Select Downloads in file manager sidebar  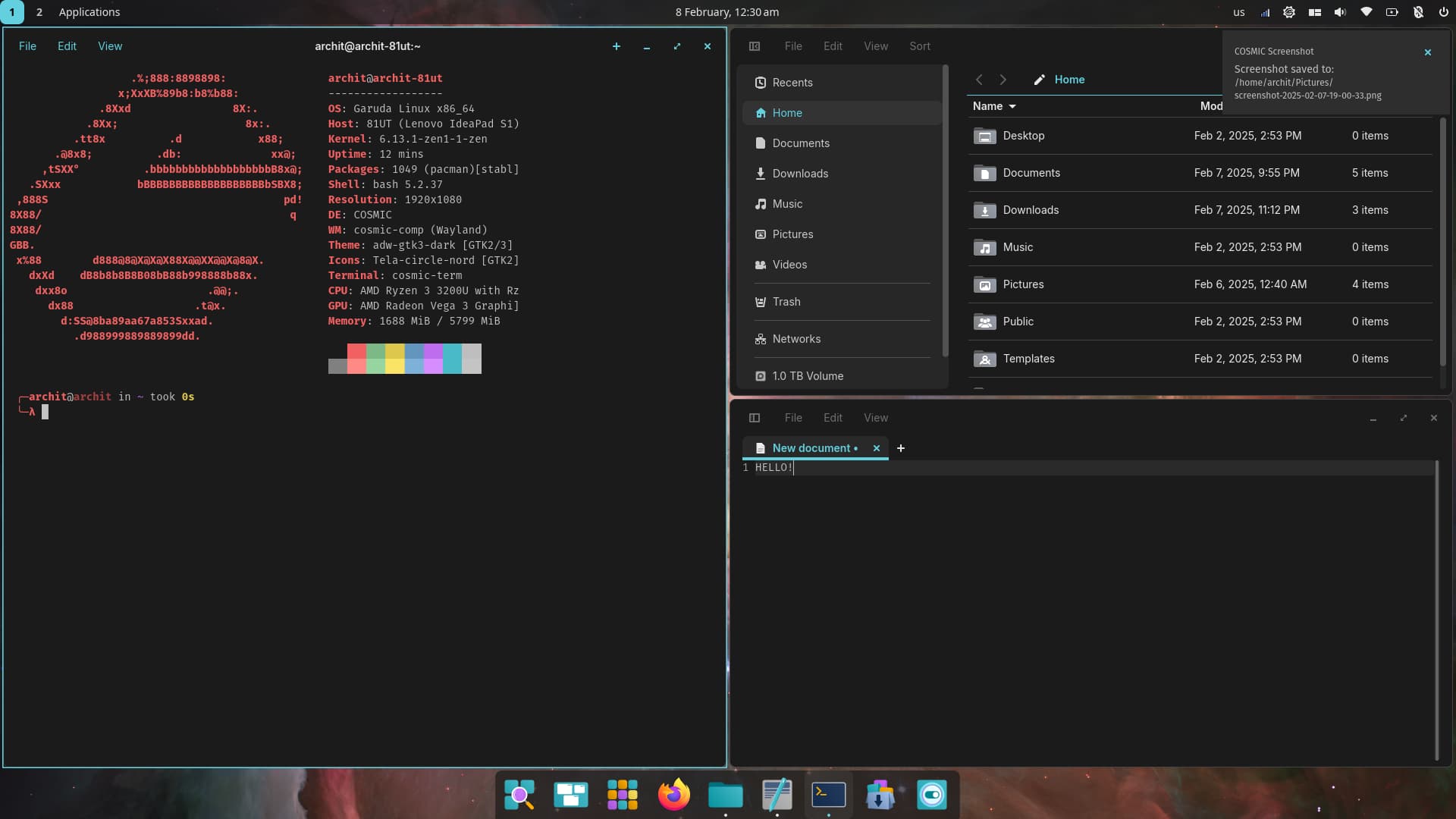point(842,174)
